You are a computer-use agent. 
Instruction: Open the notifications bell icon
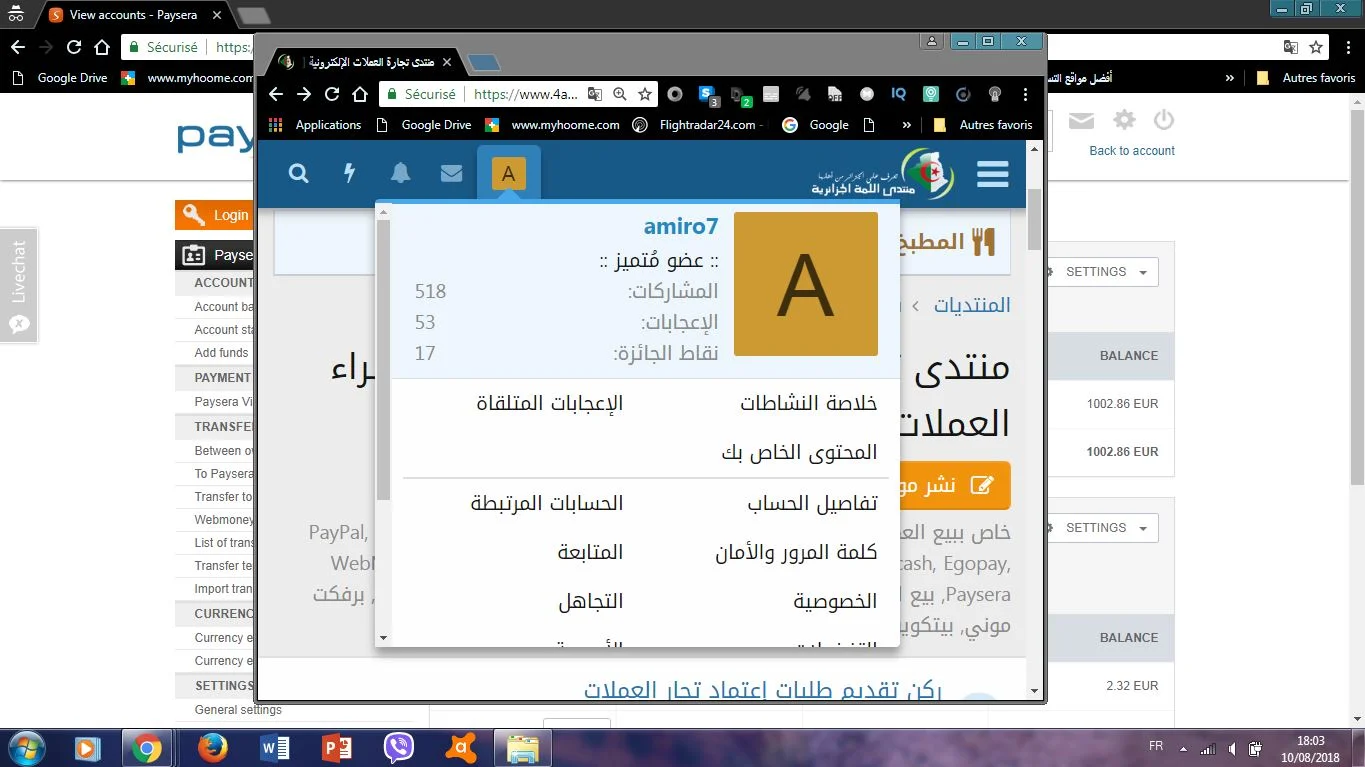point(400,173)
